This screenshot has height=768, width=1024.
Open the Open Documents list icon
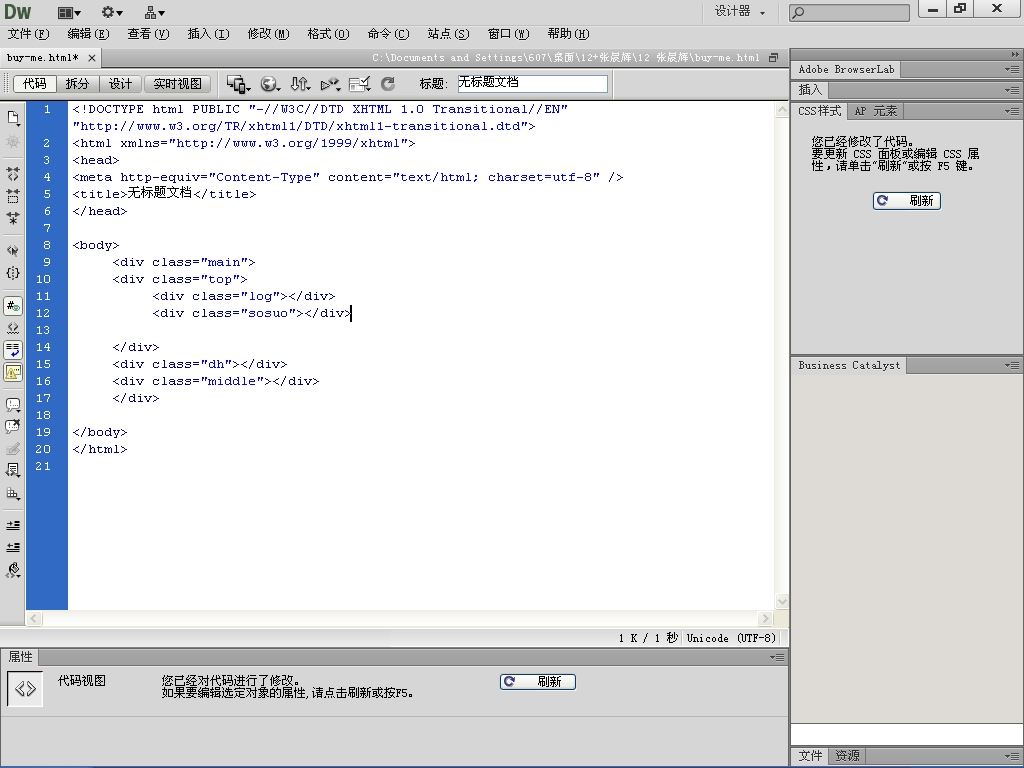[13, 118]
